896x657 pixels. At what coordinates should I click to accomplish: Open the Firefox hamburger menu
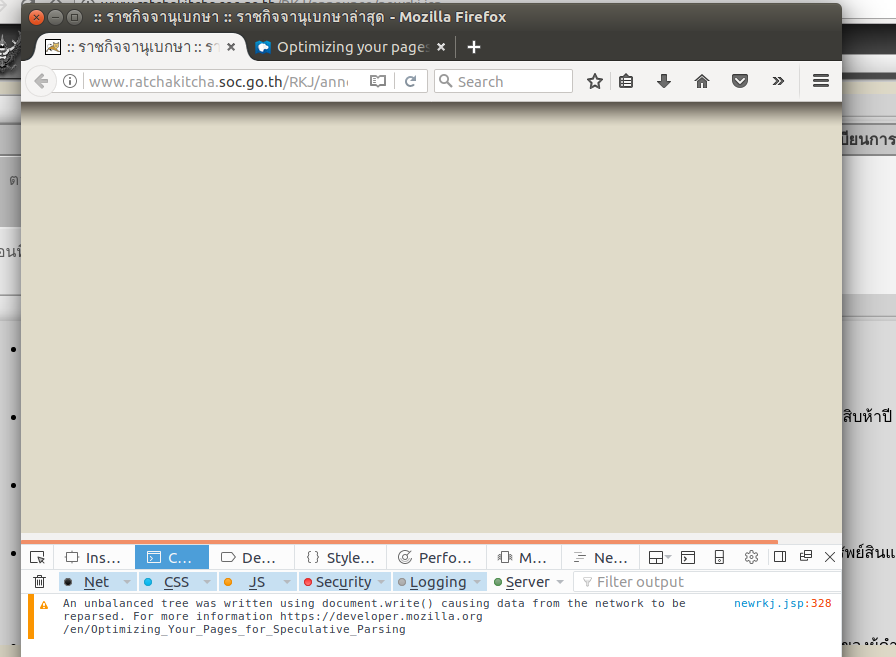pyautogui.click(x=821, y=81)
